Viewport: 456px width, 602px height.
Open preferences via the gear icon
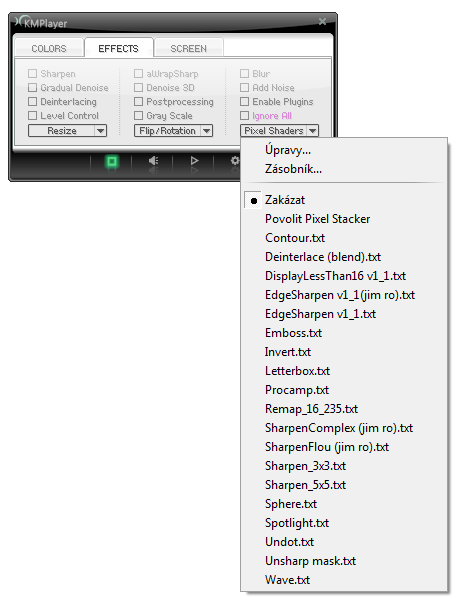coord(235,160)
